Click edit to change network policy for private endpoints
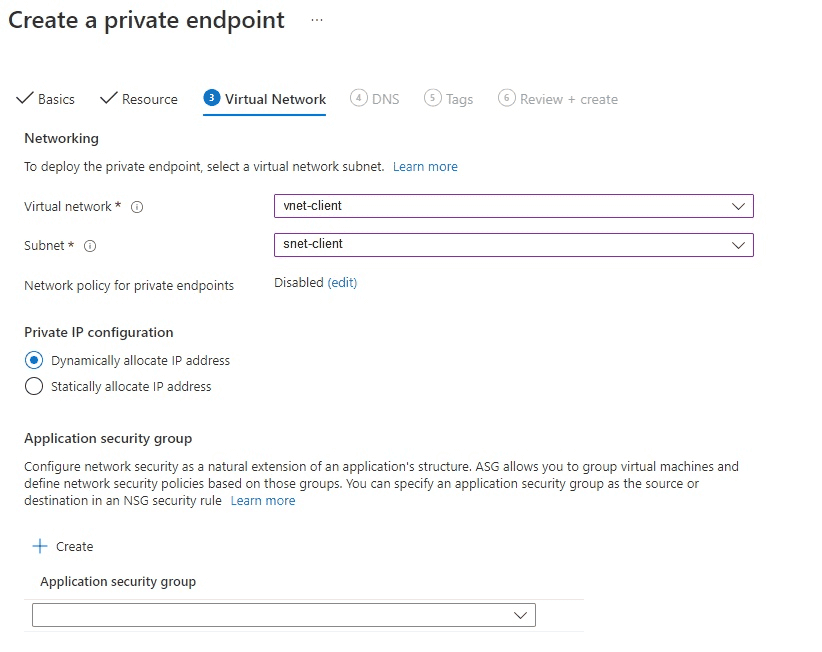The height and width of the screenshot is (652, 822). point(342,283)
